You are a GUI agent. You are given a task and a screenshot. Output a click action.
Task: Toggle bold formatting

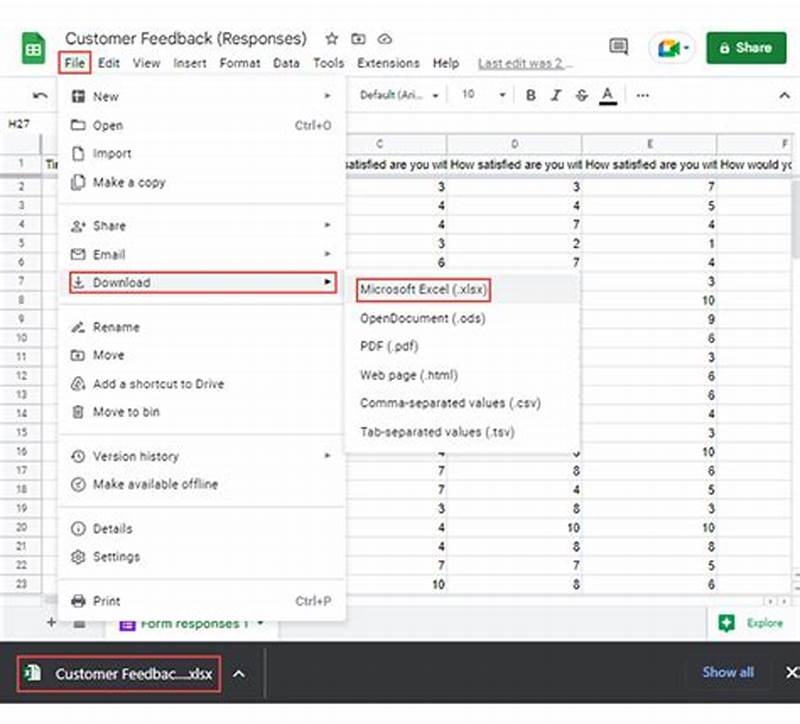coord(529,95)
